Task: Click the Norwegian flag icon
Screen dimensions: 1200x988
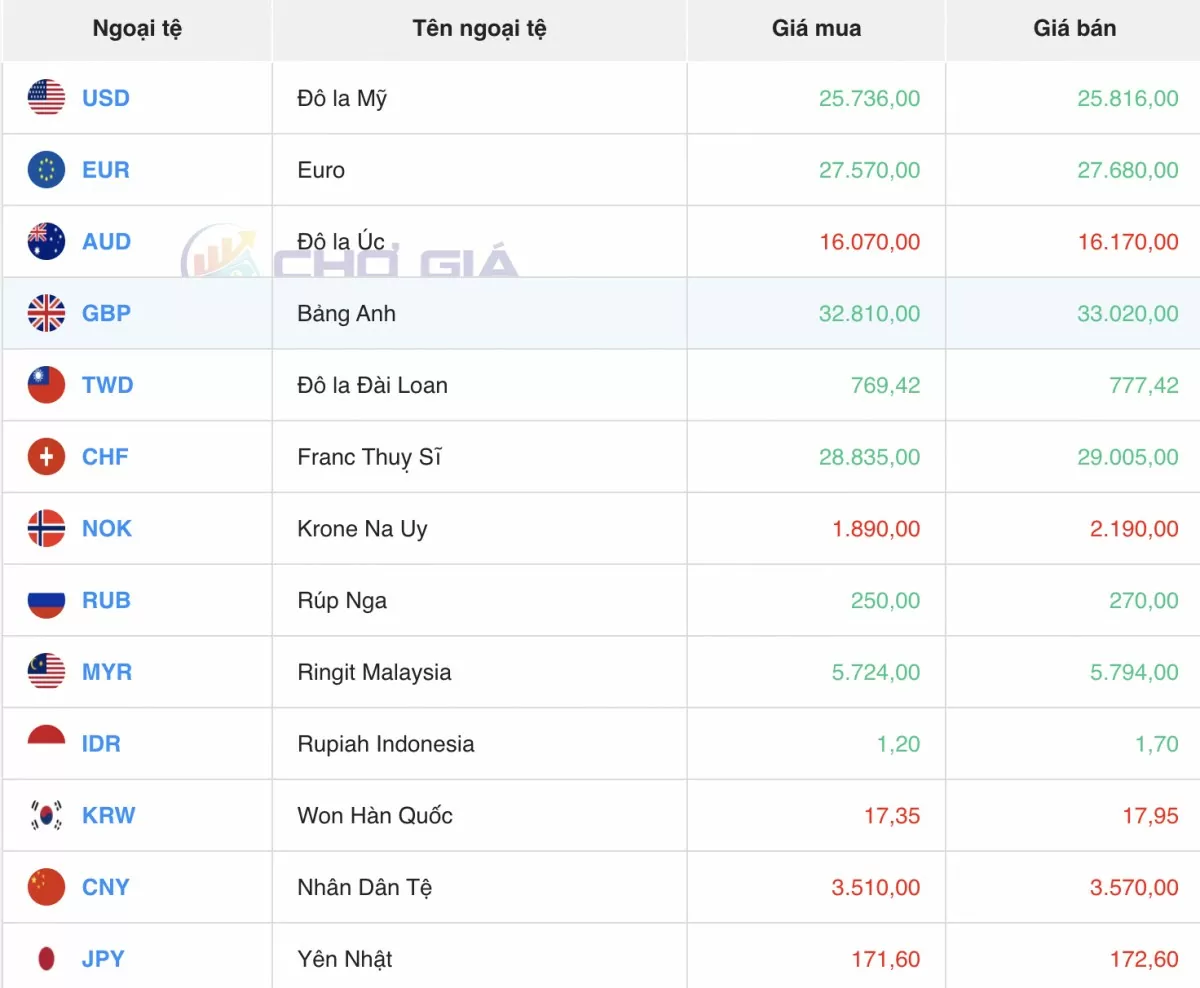Action: 46,528
